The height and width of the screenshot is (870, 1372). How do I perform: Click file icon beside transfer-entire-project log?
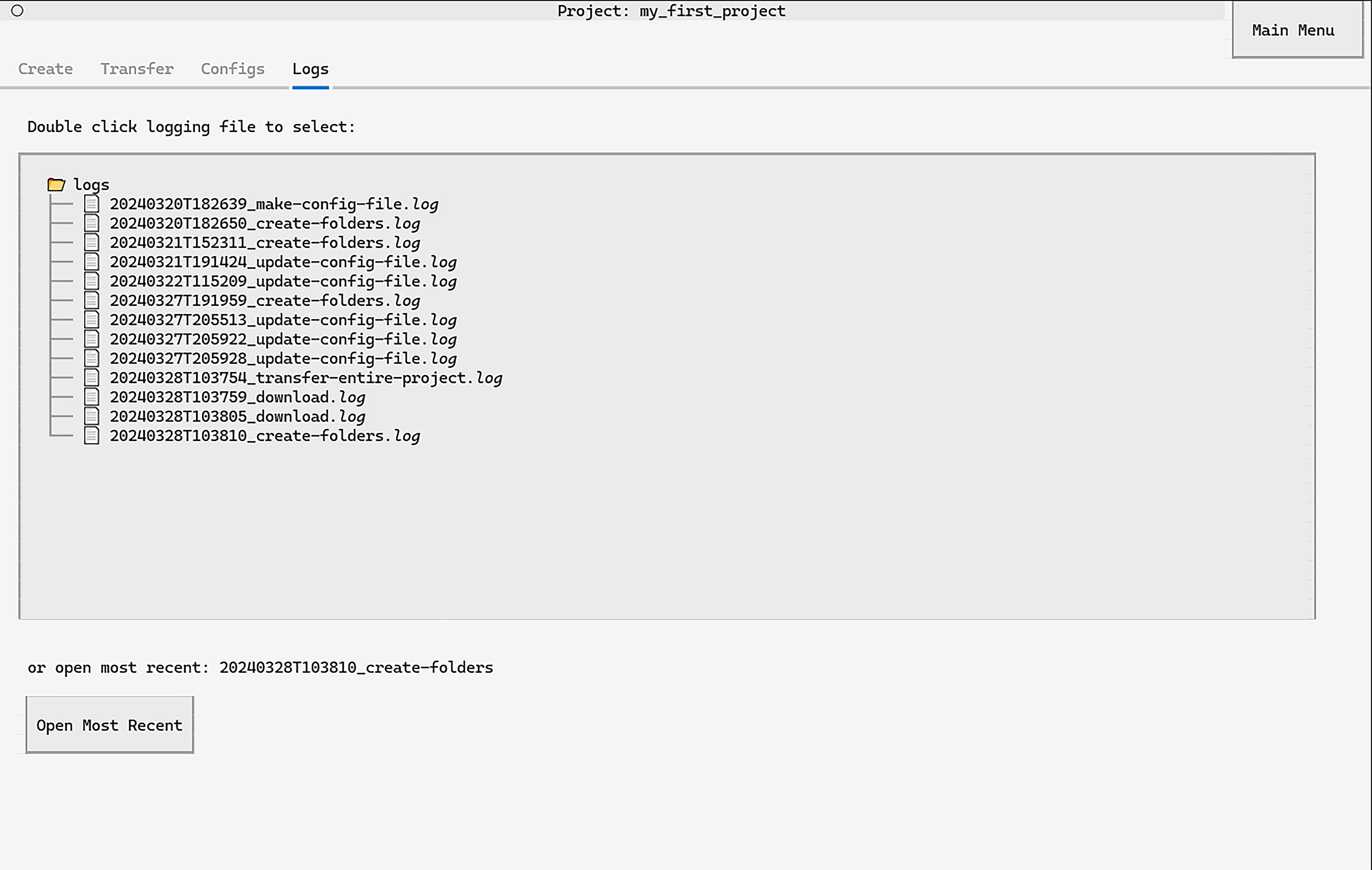tap(92, 378)
